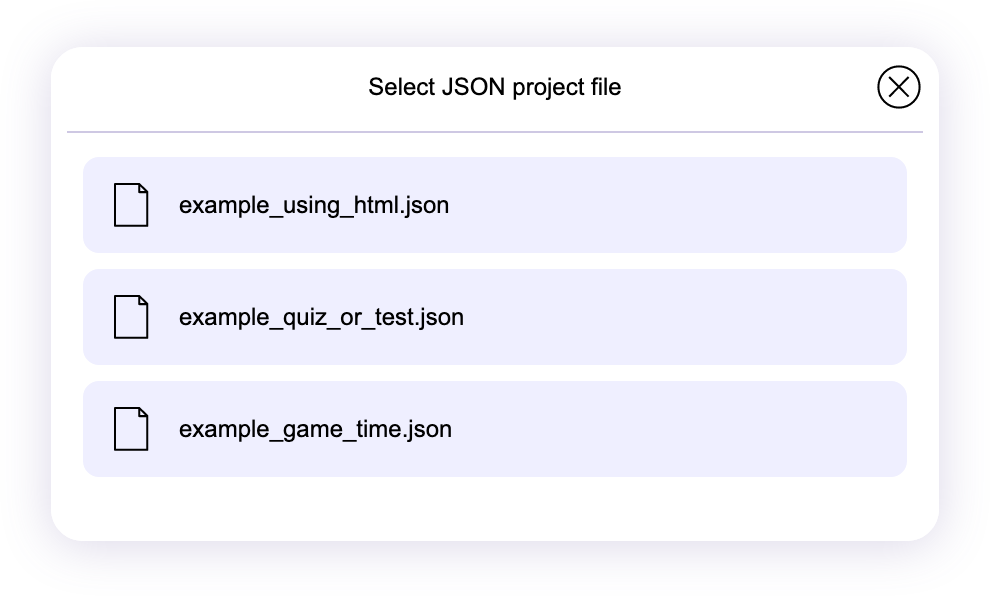Select the page icon next to example_game_time.json

tap(131, 429)
